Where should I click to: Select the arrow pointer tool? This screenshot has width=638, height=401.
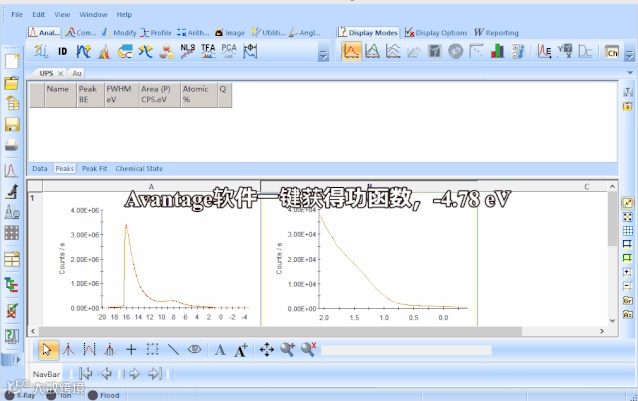(48, 350)
